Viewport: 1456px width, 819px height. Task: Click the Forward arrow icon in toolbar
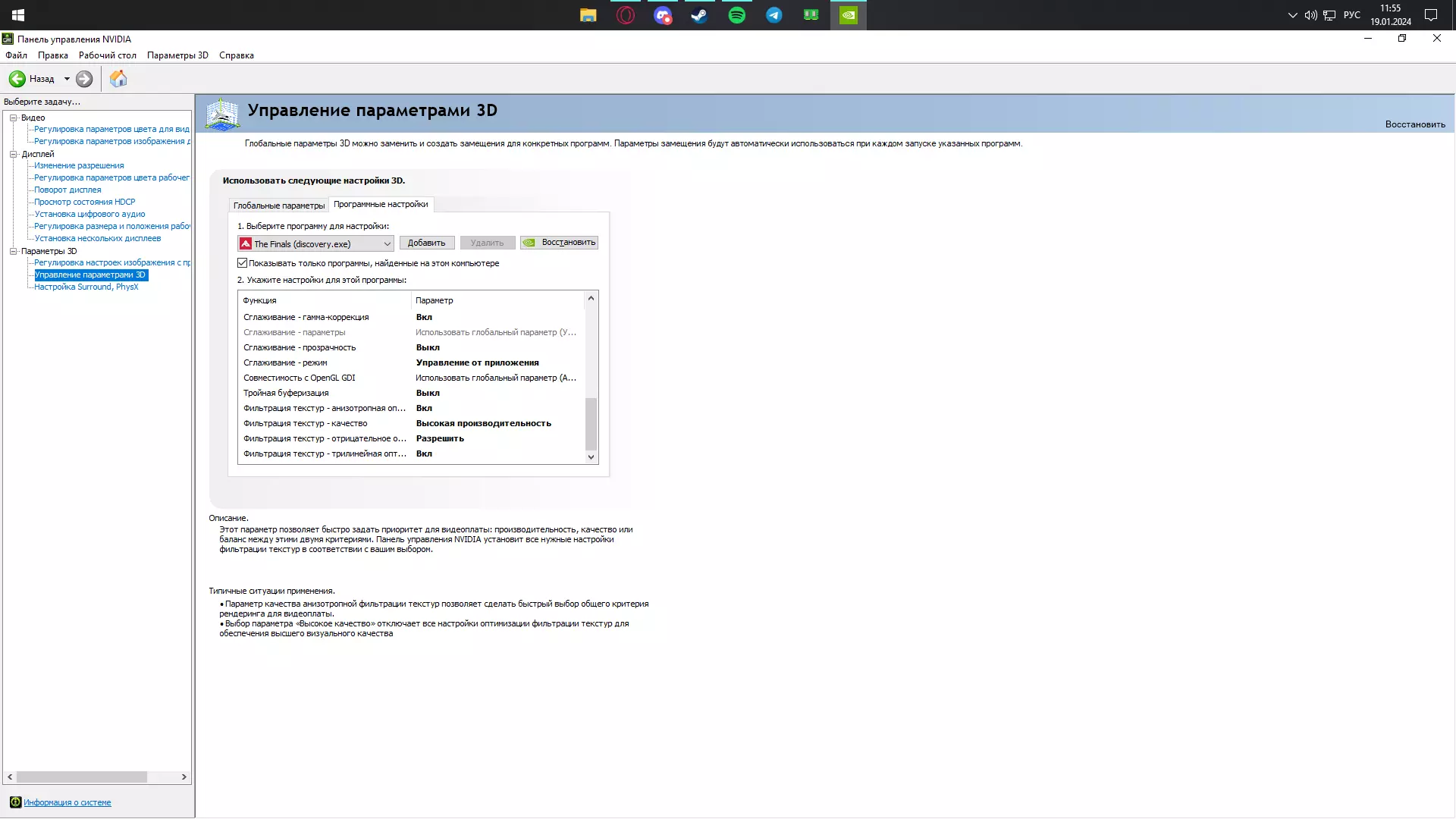click(84, 79)
